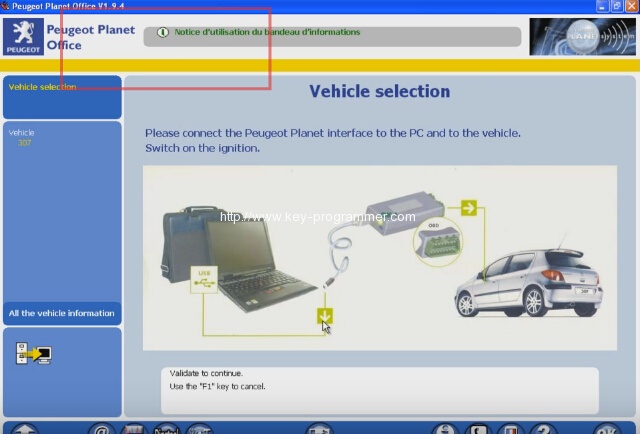
Task: Minimize the Peugeot Planet Office window
Action: coord(602,6)
